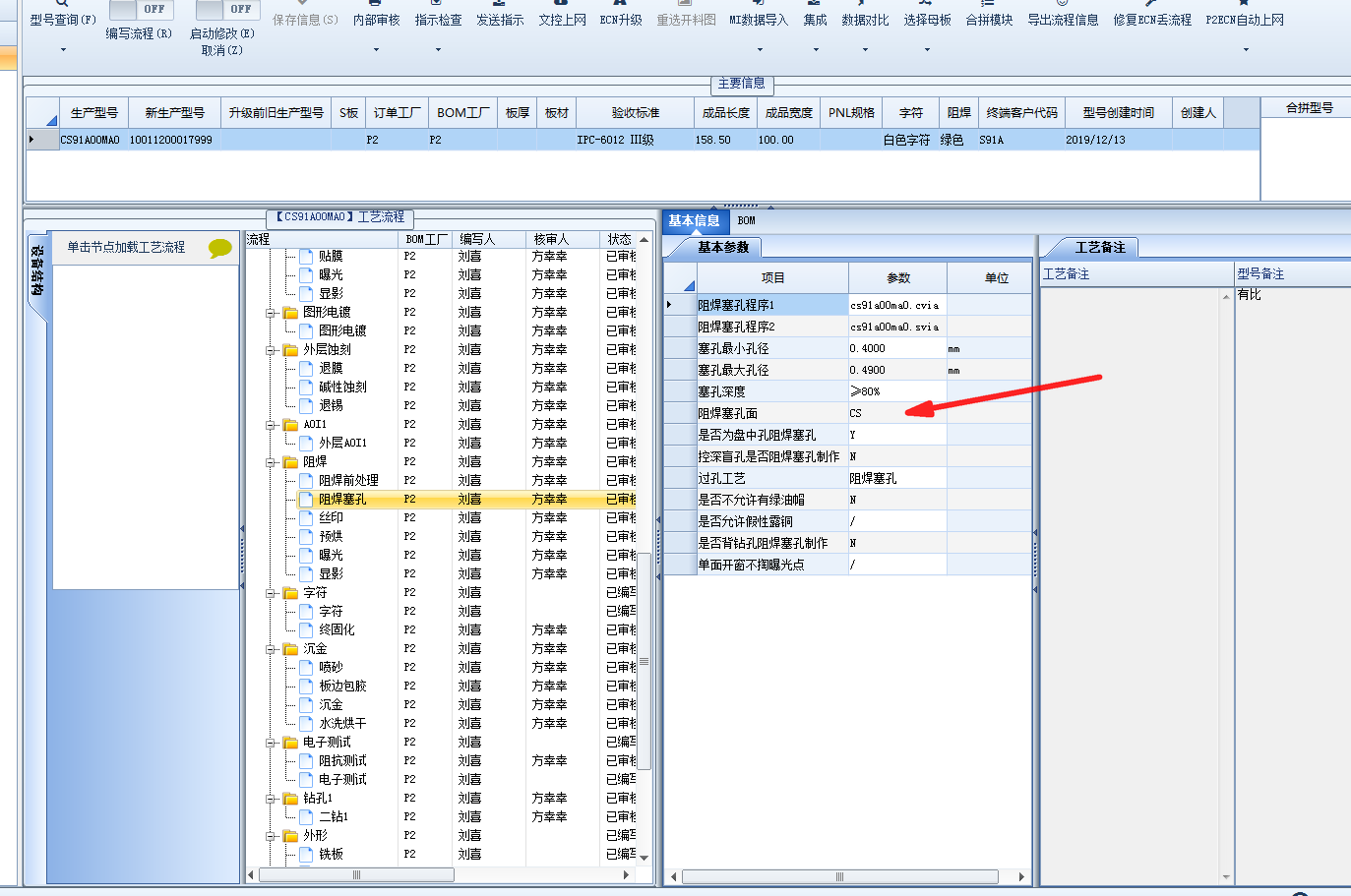Screen dimensions: 1351x896
Task: Click the 单击节点加载工艺流程 panel text
Action: click(126, 248)
